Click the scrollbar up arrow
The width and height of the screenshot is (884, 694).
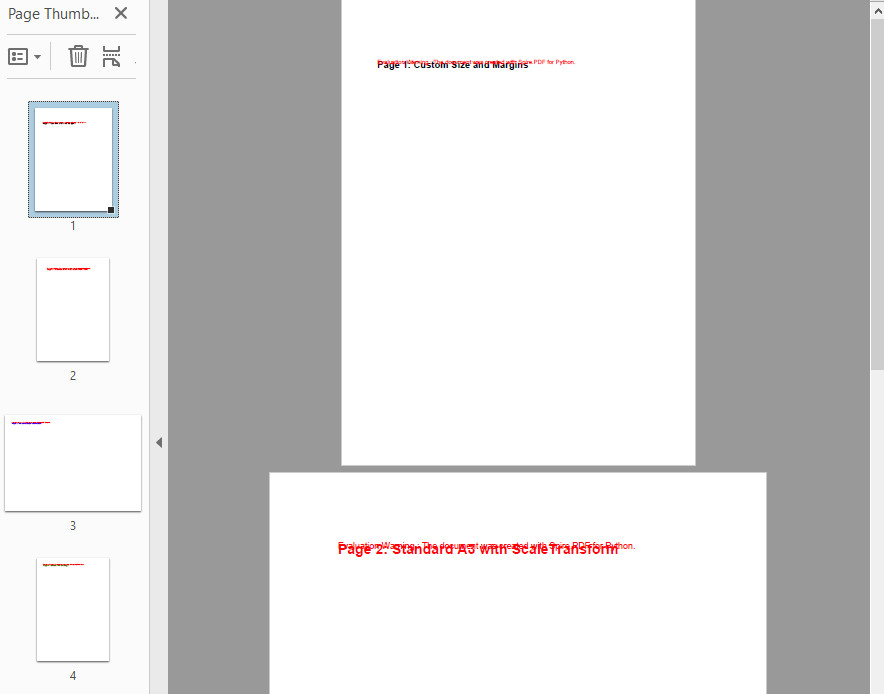coord(877,10)
